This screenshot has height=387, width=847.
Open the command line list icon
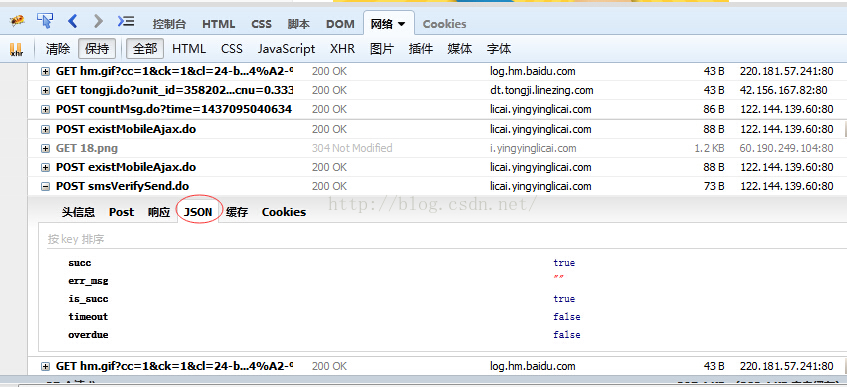126,21
